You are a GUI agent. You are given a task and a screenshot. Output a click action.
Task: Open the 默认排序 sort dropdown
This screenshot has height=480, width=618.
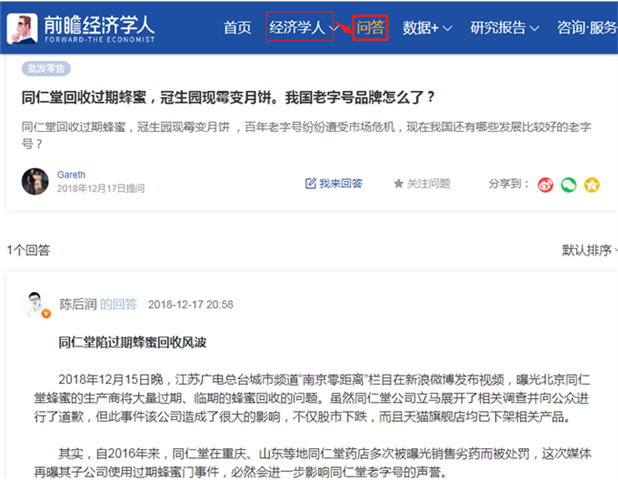point(589,250)
